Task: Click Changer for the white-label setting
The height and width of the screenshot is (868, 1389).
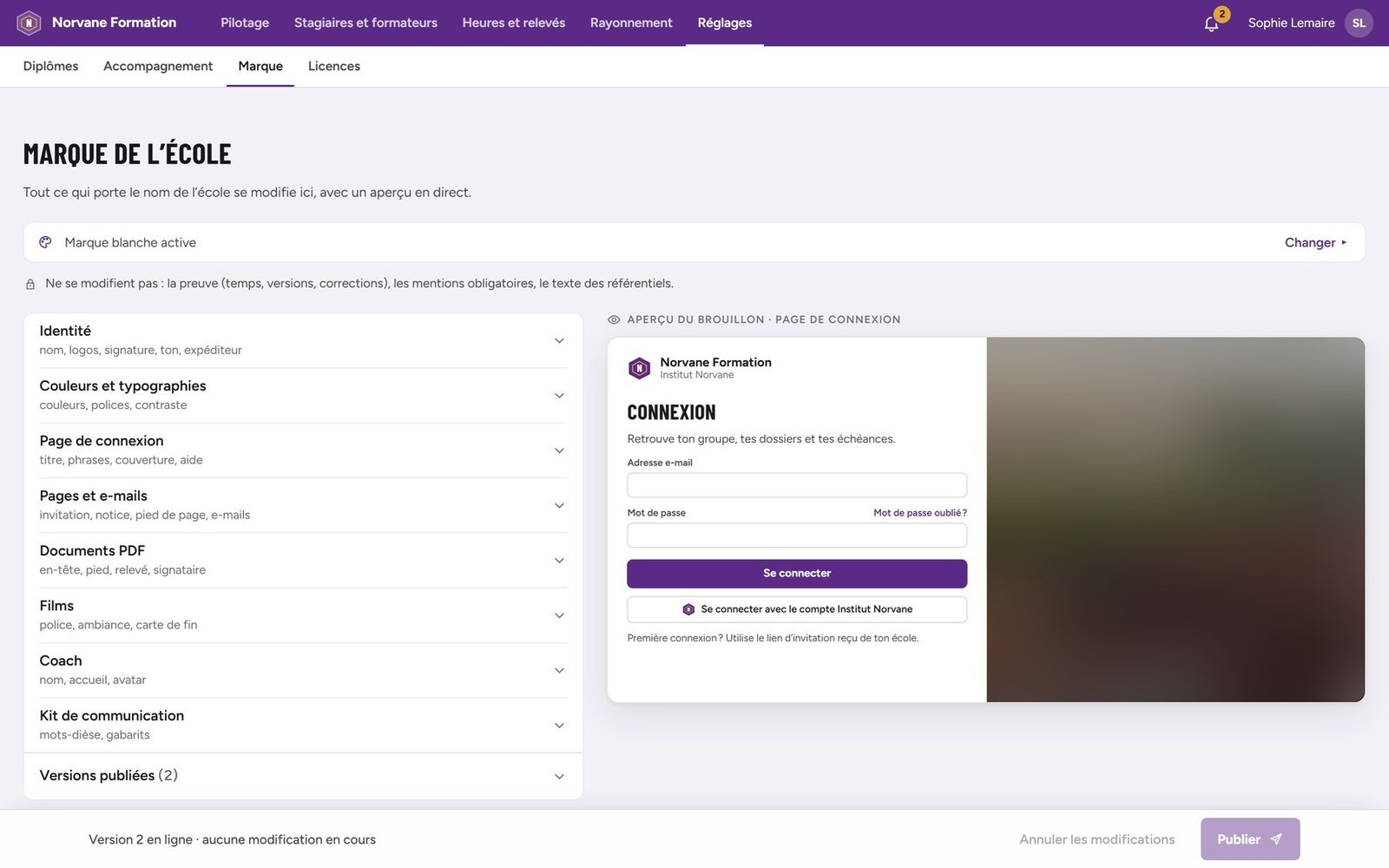Action: point(1316,242)
